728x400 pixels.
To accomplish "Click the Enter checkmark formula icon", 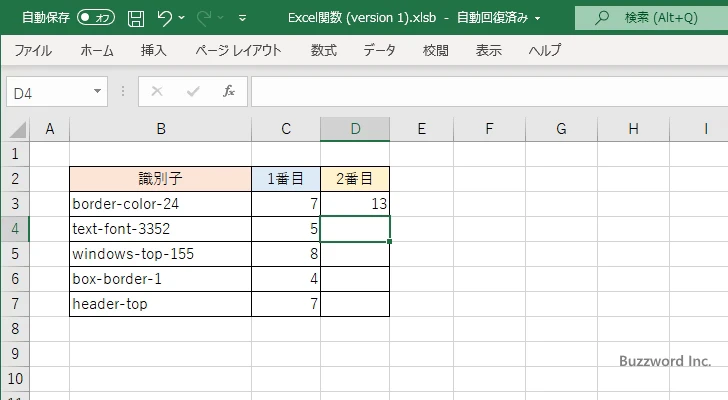I will (x=193, y=91).
